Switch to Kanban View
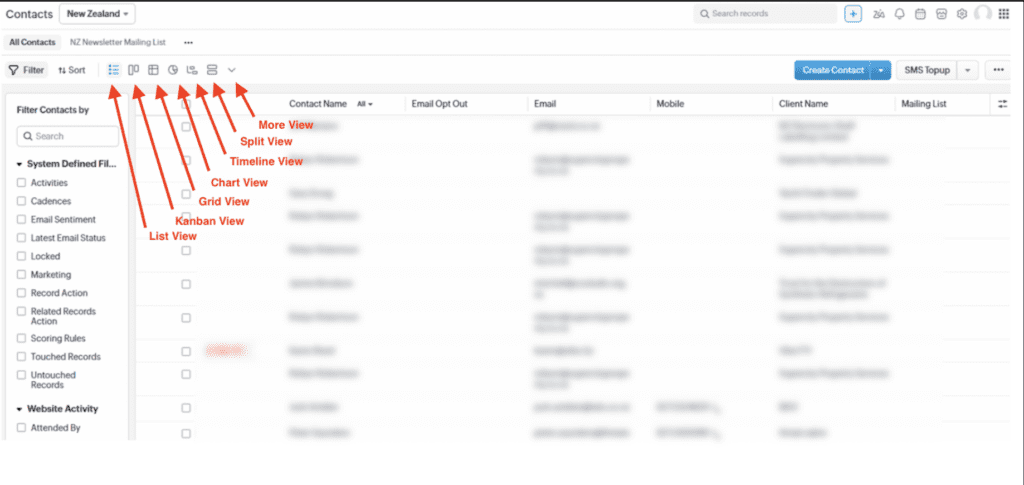Screen dimensions: 1024x485 (133, 70)
